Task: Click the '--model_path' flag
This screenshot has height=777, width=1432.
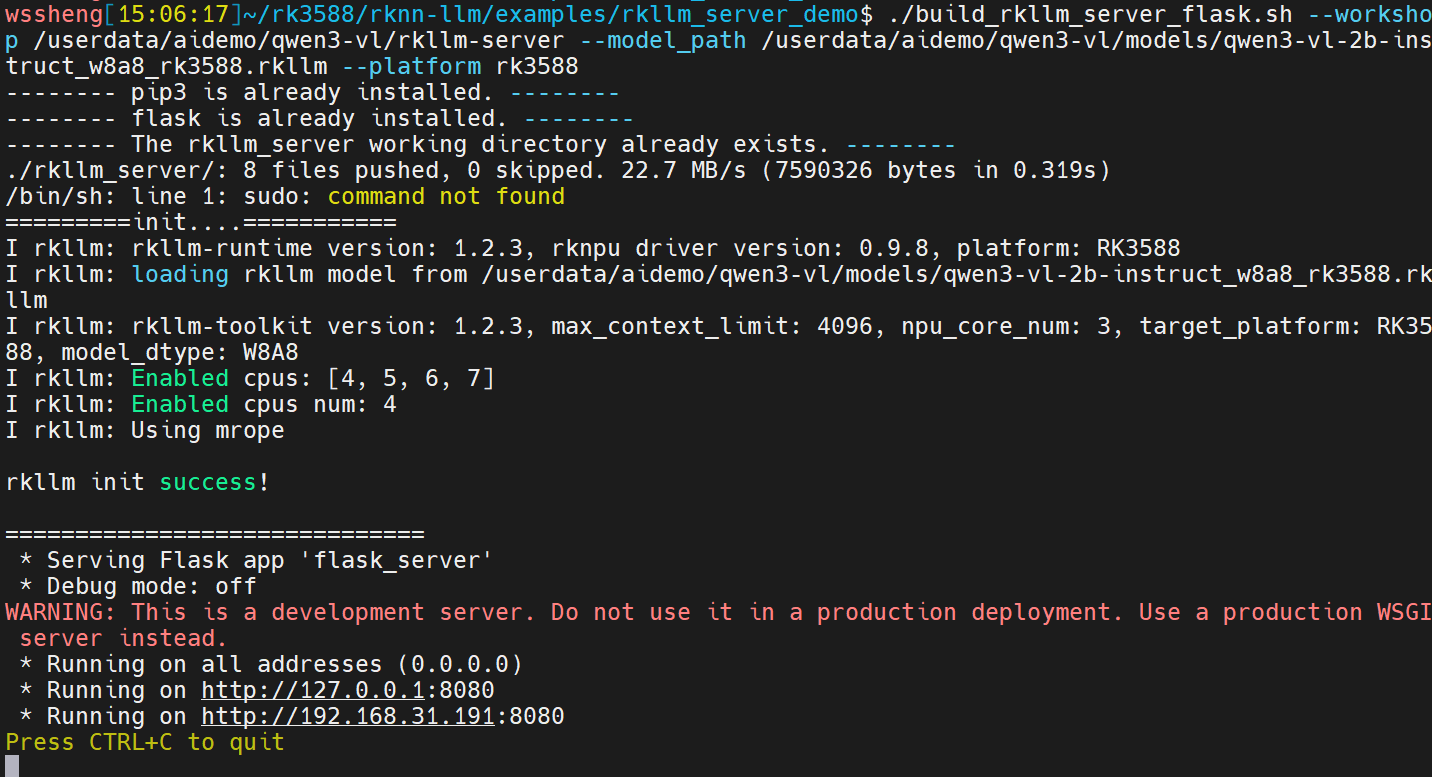Action: click(x=663, y=40)
